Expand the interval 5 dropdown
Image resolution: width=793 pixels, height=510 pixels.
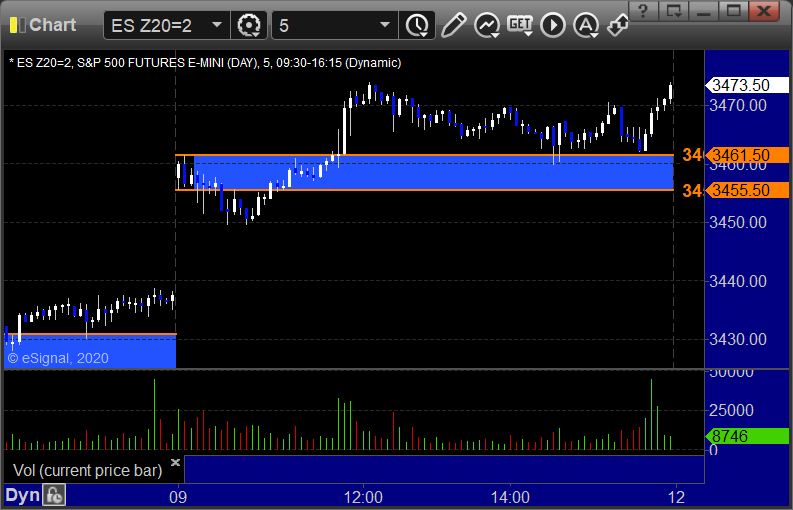384,25
